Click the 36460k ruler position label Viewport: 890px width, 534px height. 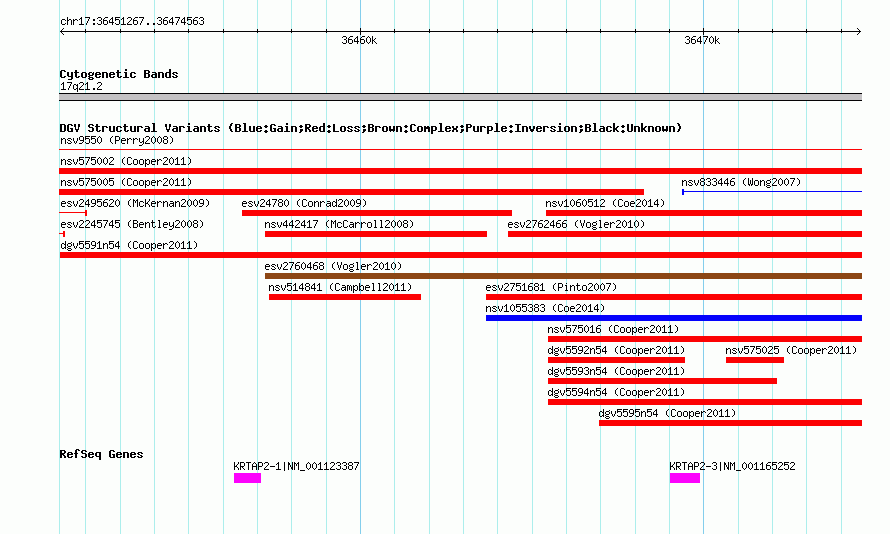[359, 40]
